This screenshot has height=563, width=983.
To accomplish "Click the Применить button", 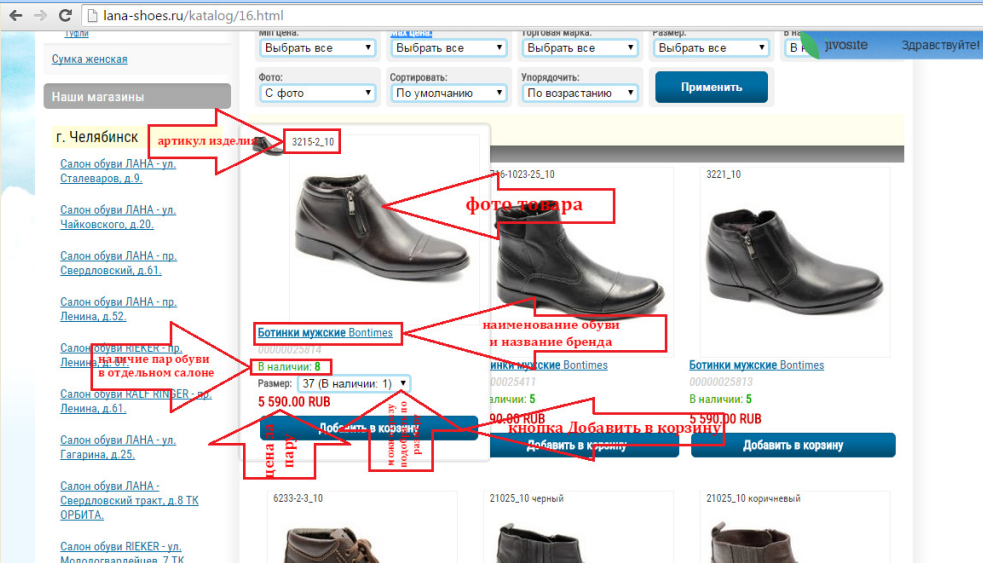I will (712, 87).
